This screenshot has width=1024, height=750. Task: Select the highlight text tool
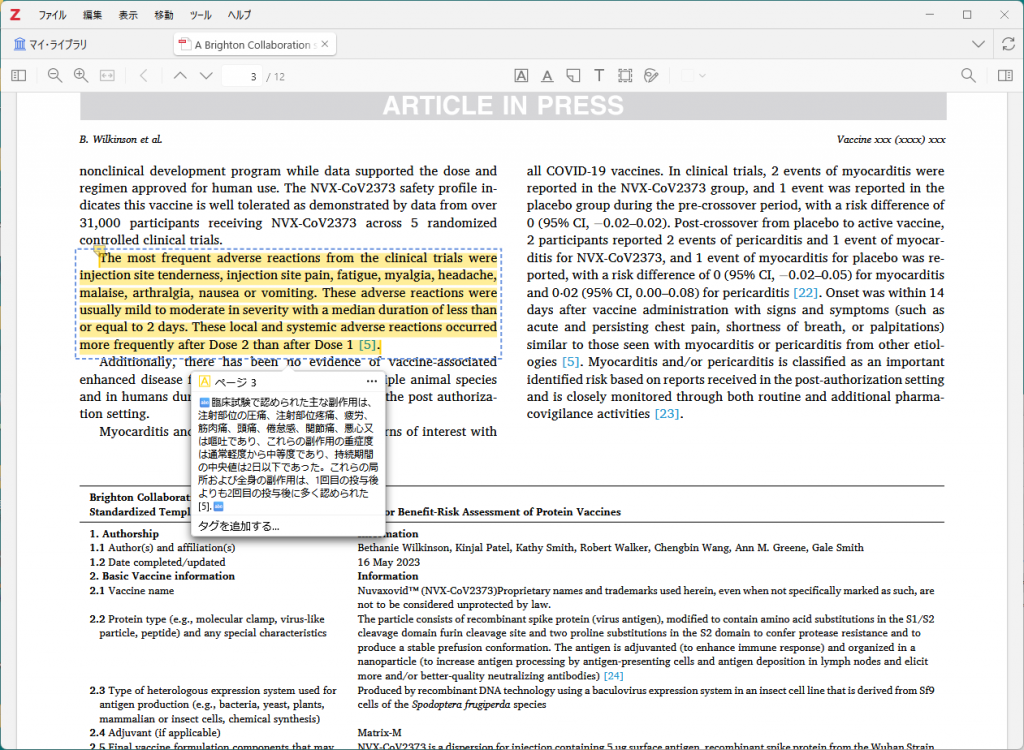point(521,76)
